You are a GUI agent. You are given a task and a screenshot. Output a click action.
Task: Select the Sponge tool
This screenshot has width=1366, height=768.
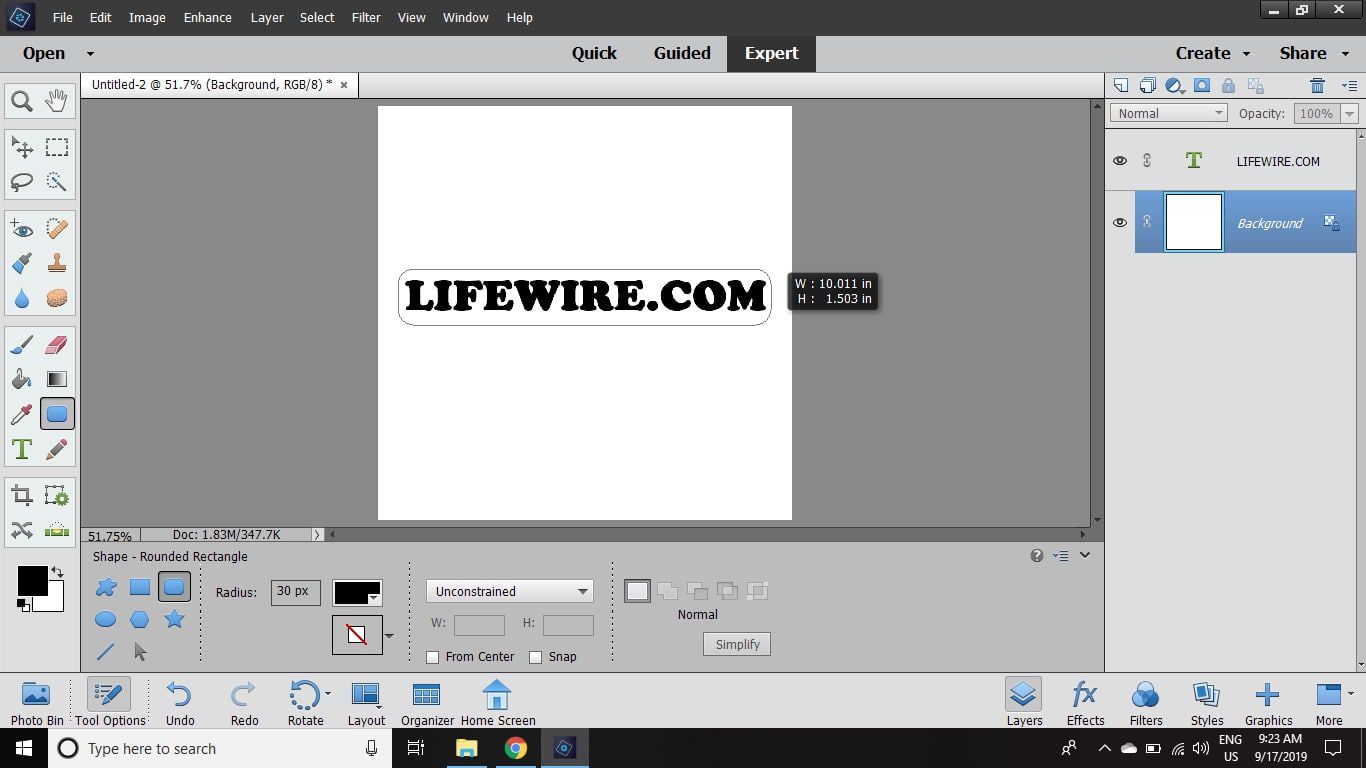point(57,298)
